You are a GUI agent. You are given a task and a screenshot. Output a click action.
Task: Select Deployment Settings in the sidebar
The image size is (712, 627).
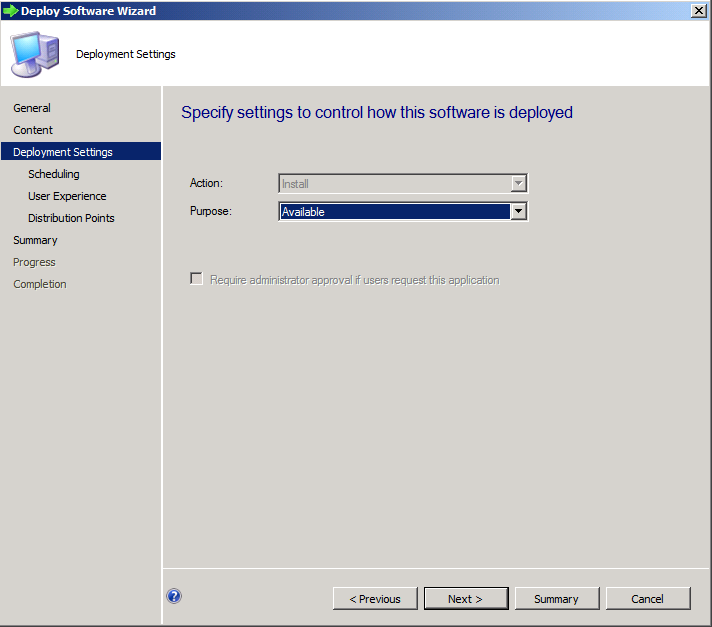pos(81,151)
